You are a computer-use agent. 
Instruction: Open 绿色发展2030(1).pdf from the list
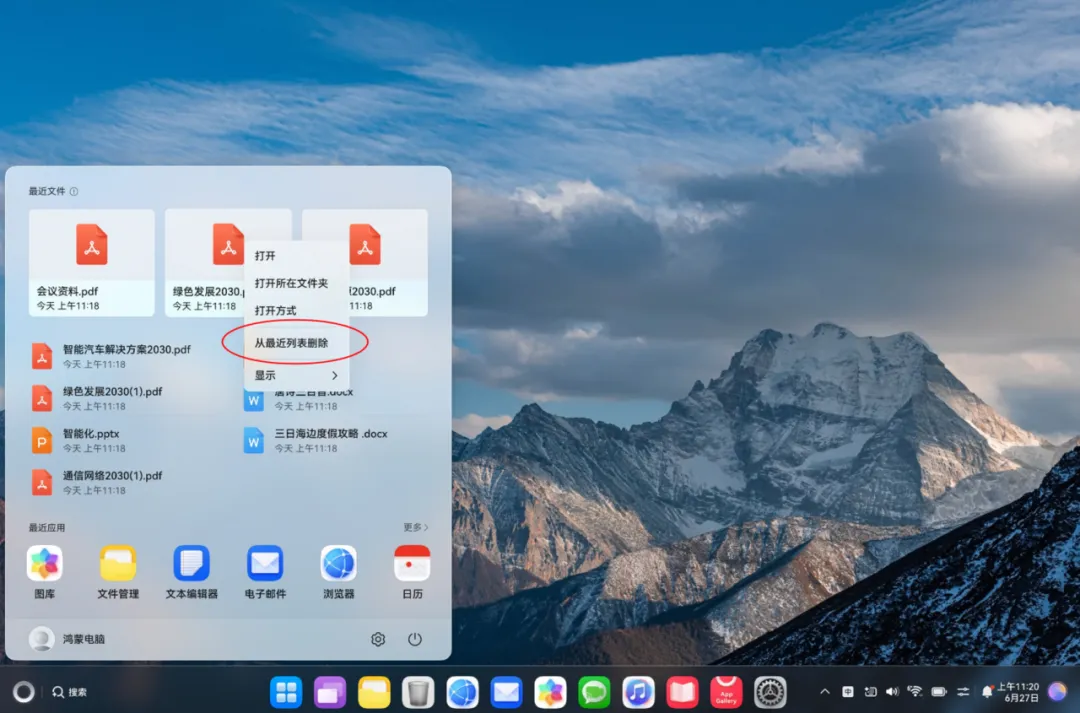(98, 398)
